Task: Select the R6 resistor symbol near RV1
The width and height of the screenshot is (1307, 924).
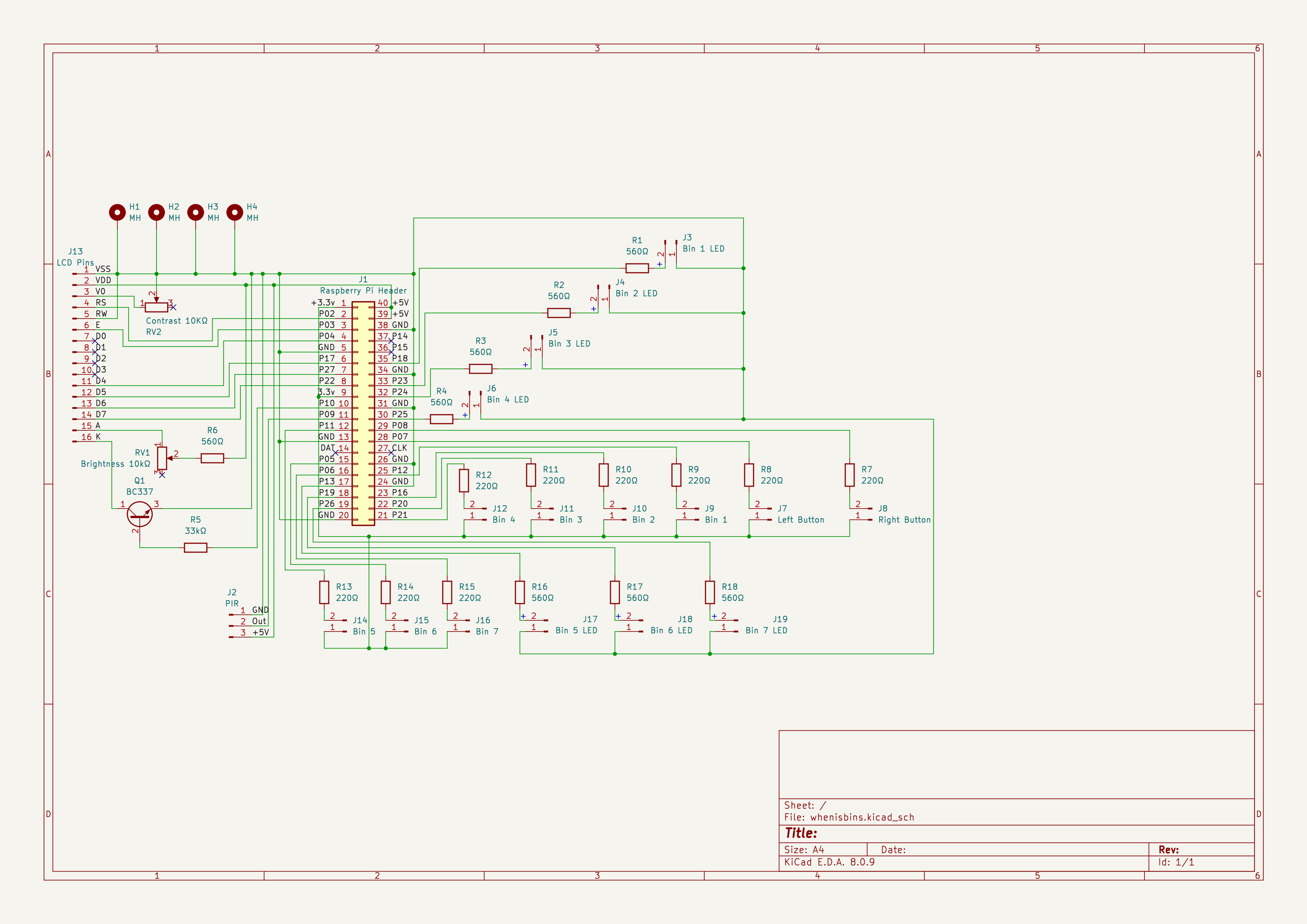Action: click(x=212, y=458)
